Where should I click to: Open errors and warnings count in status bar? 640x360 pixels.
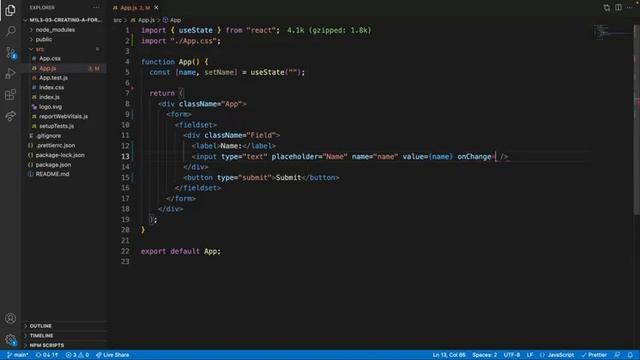point(77,355)
